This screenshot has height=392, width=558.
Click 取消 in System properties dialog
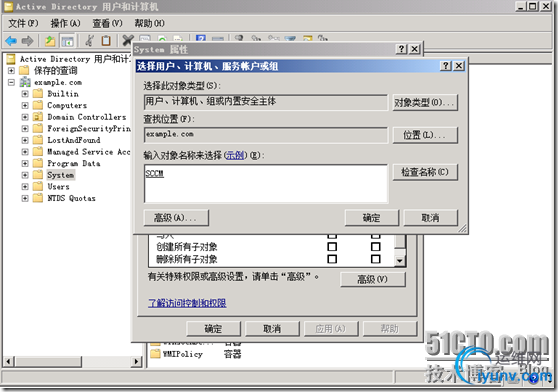(272, 329)
